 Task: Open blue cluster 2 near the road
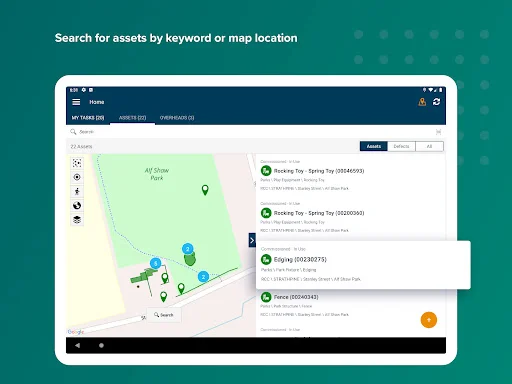pyautogui.click(x=203, y=277)
